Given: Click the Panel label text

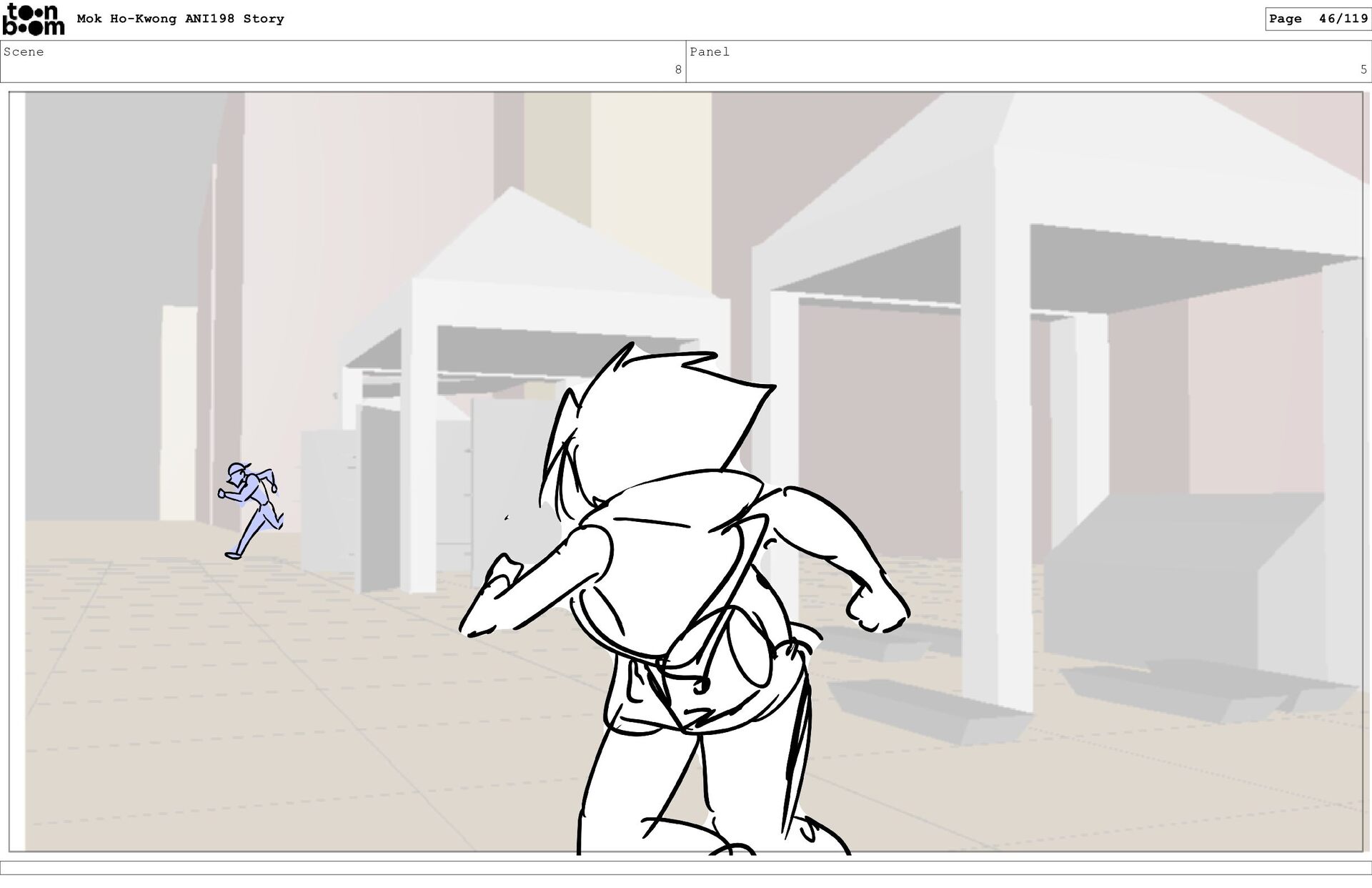Looking at the screenshot, I should pos(709,51).
